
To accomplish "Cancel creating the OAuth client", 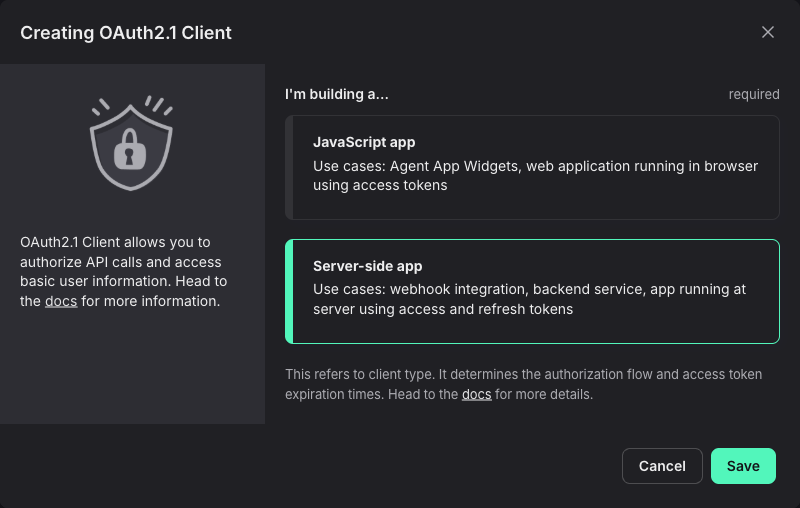I will (x=662, y=466).
